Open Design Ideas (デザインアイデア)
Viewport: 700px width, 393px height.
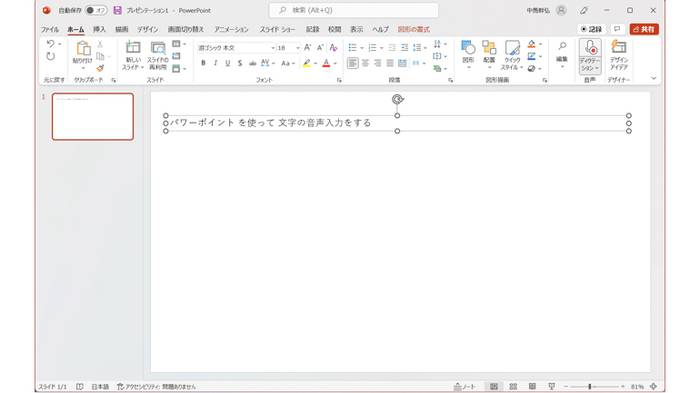coord(619,55)
